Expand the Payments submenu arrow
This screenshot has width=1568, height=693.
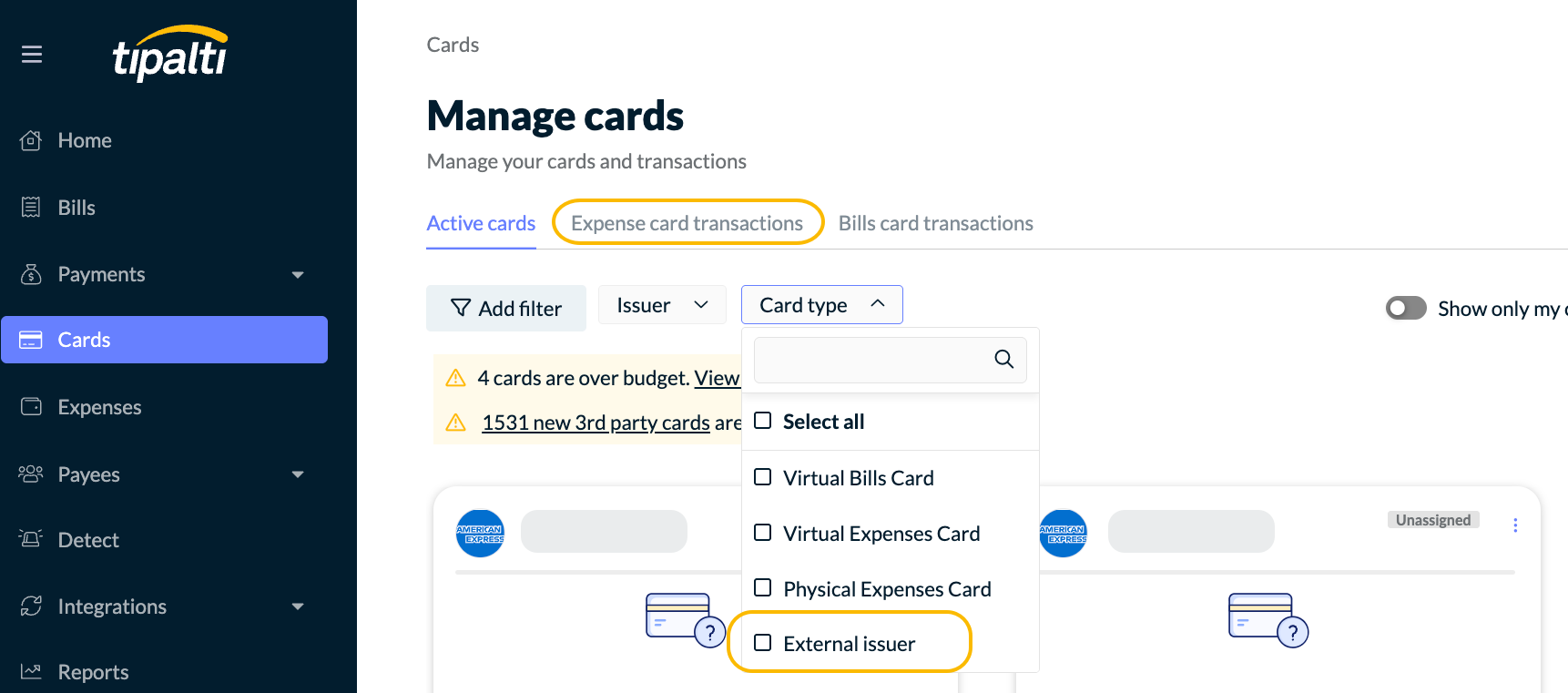coord(298,275)
